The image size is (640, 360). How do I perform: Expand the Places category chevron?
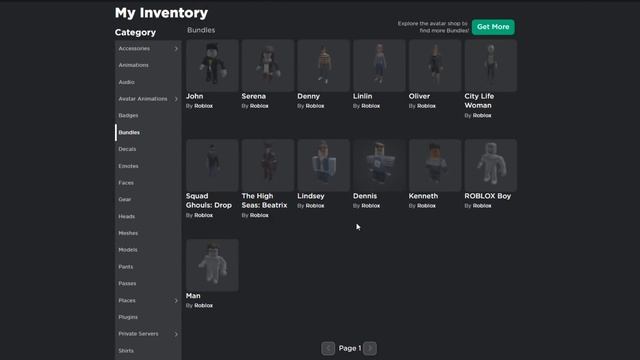click(176, 300)
